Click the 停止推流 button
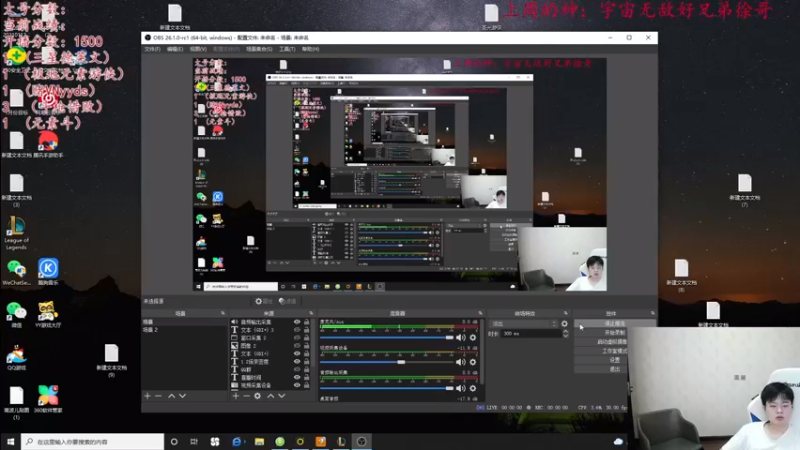Viewport: 800px width, 450px height. pos(615,323)
